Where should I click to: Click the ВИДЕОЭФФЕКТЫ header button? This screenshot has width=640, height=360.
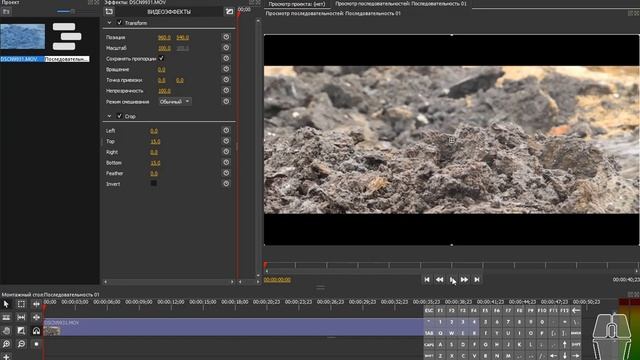[x=169, y=12]
